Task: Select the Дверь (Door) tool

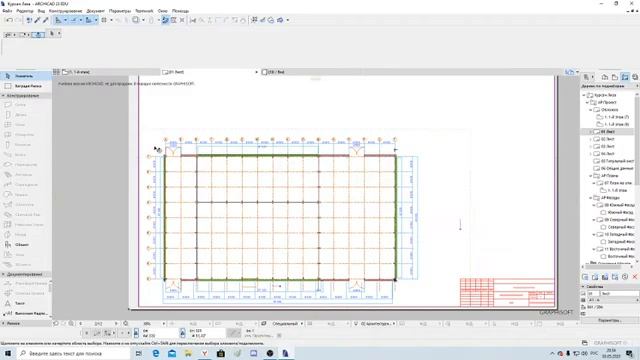Action: [x=25, y=115]
